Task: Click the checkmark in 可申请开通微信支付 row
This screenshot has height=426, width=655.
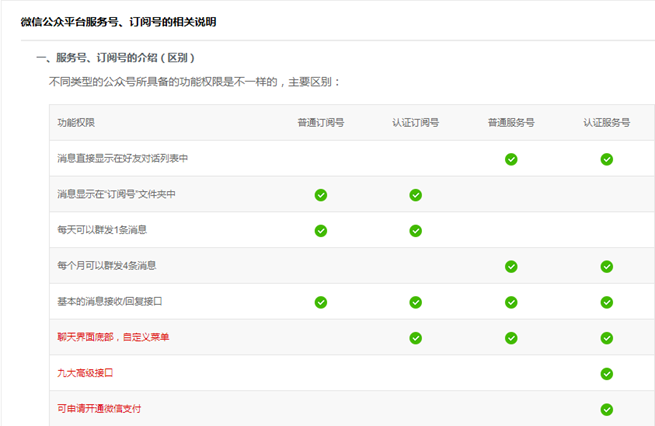Action: pyautogui.click(x=607, y=410)
